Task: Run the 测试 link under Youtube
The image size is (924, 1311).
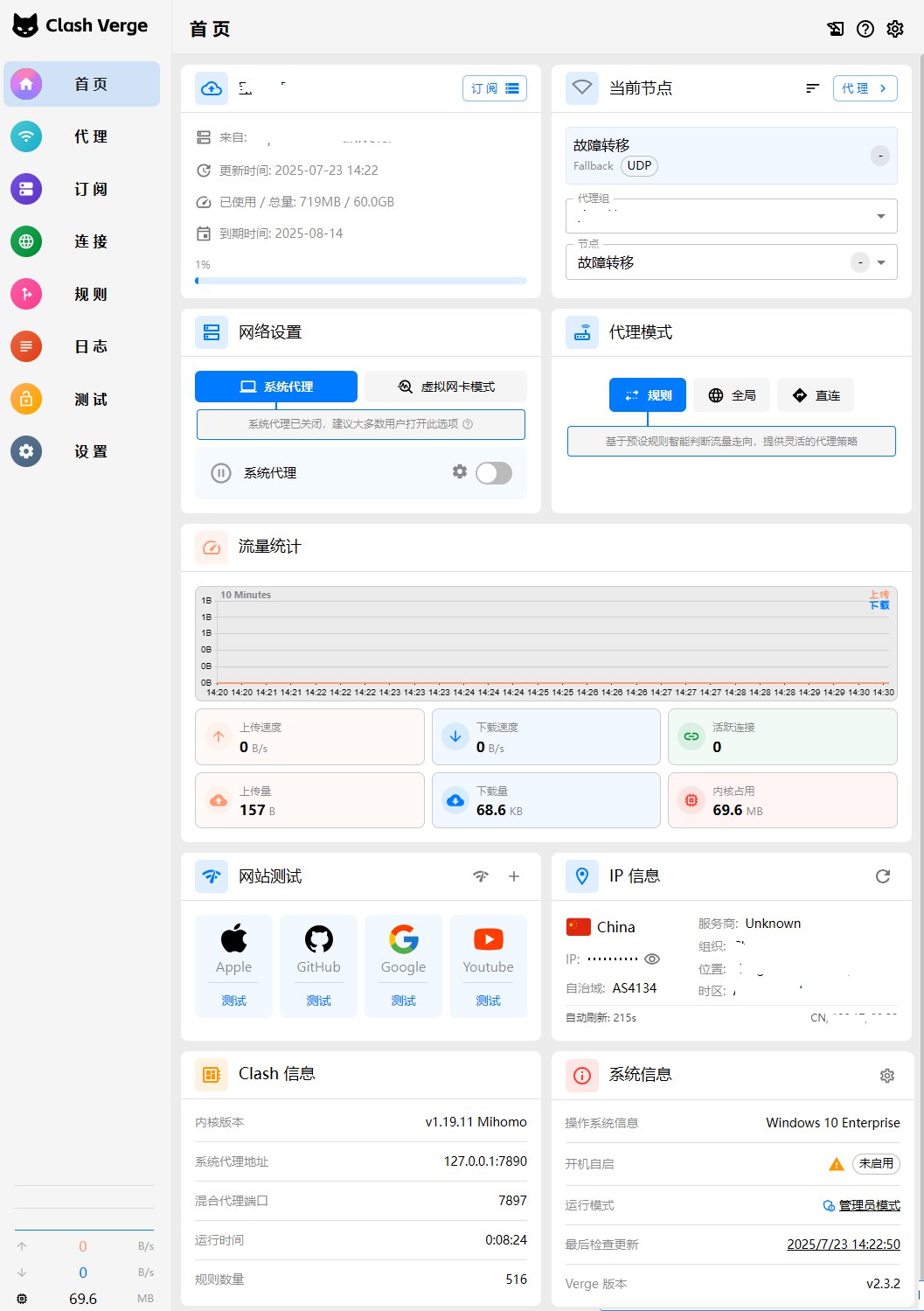Action: 488,1001
